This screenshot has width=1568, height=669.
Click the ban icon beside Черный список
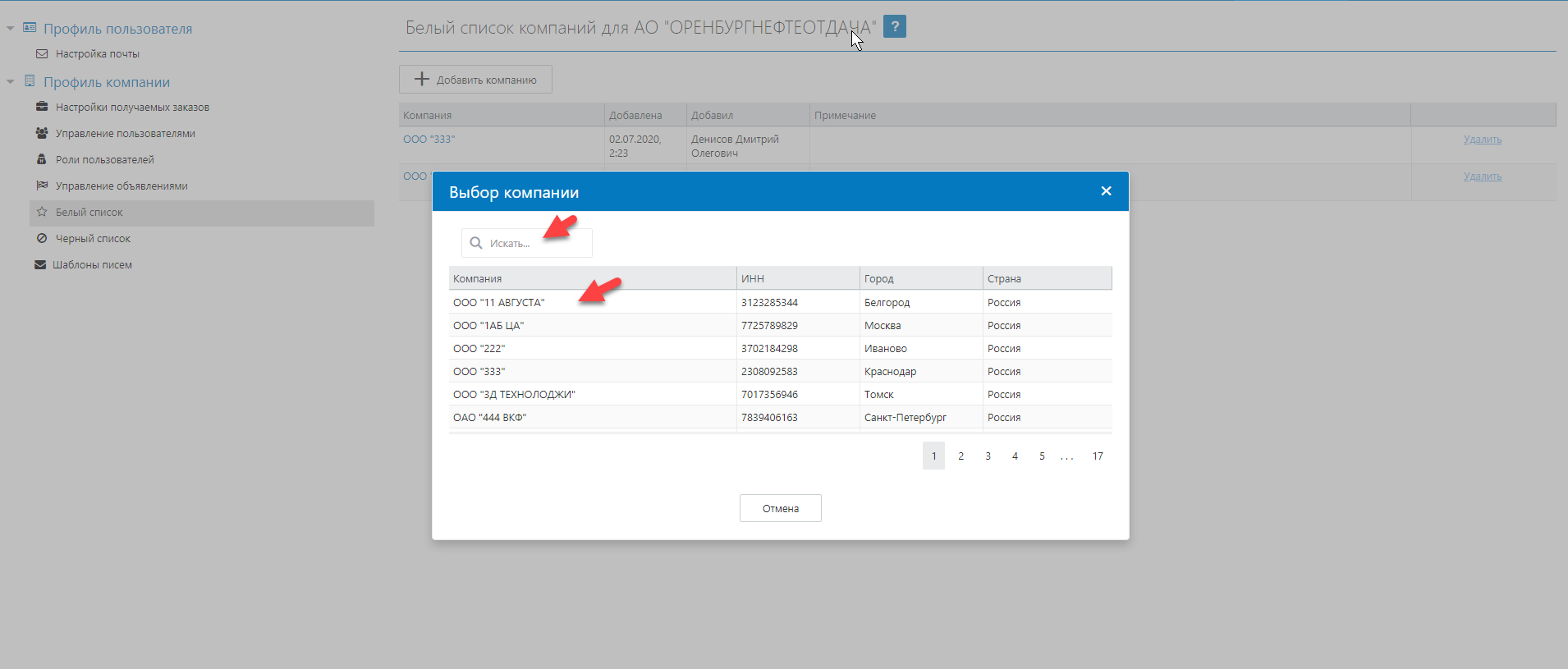click(x=42, y=238)
